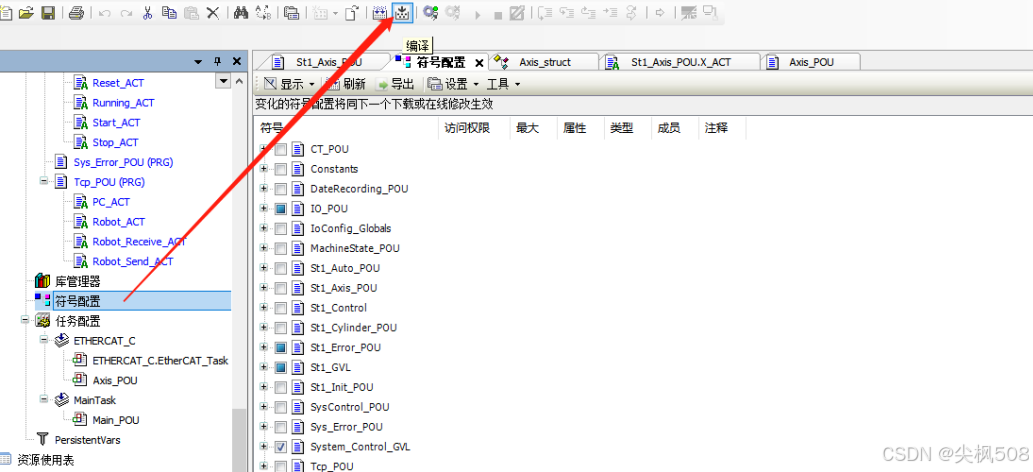Cut selection with the scissors icon
The height and width of the screenshot is (472, 1033).
(x=148, y=13)
